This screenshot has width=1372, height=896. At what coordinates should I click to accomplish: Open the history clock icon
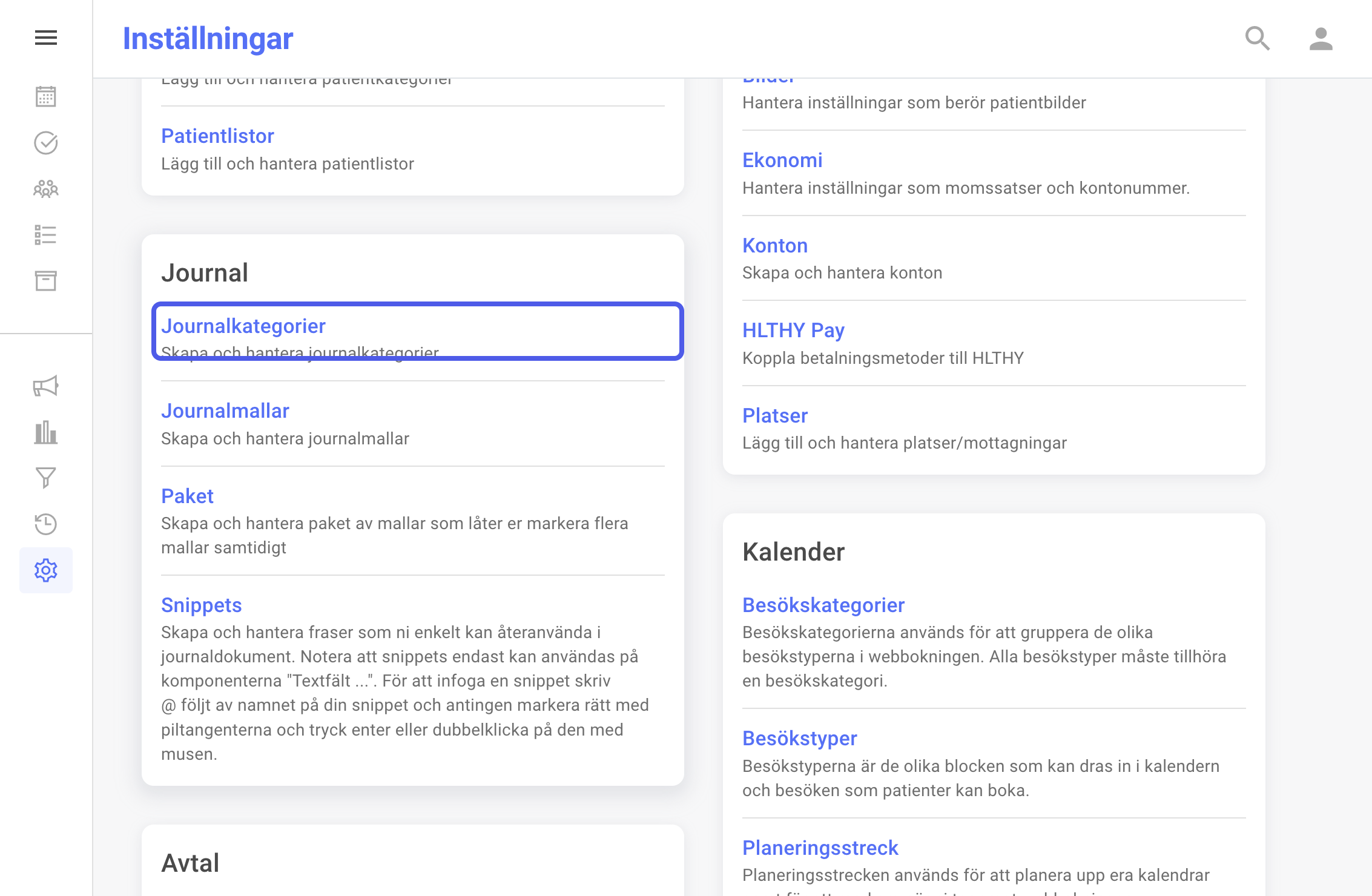pos(46,524)
